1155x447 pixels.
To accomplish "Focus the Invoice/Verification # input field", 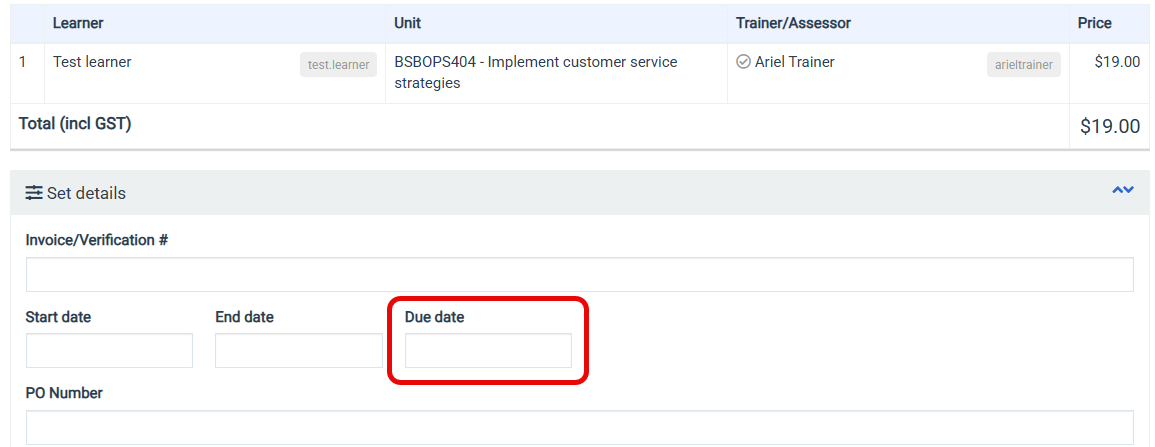I will tap(580, 275).
